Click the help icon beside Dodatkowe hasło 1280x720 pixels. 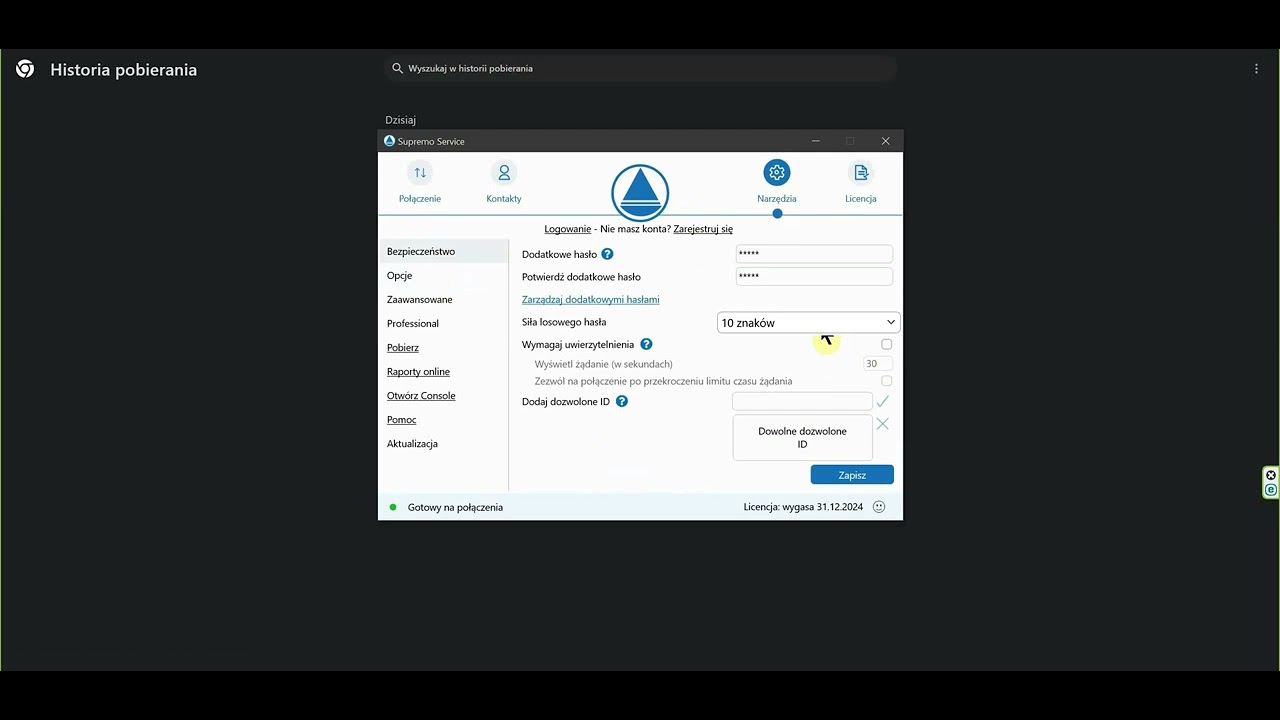click(x=607, y=254)
